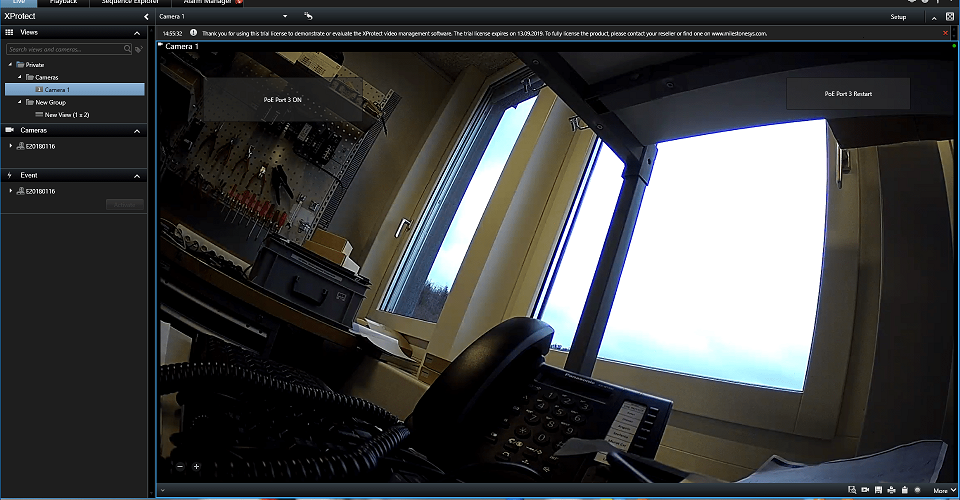Click the Views grid icon
The height and width of the screenshot is (500, 960).
click(9, 32)
